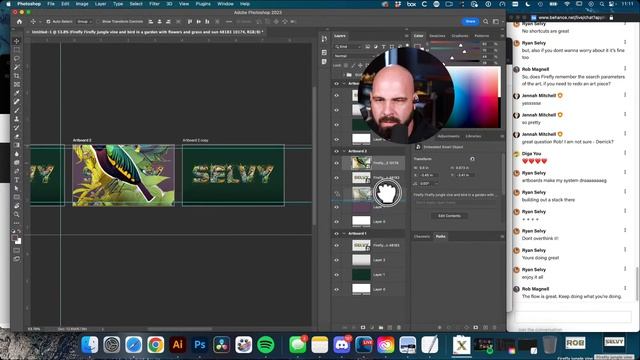This screenshot has height=360, width=640.
Task: Select the Path Selection arrow tool
Action: (x=17, y=189)
